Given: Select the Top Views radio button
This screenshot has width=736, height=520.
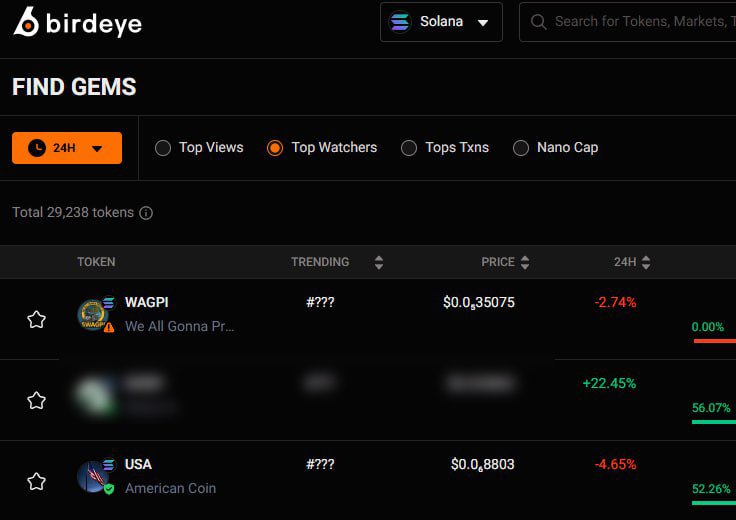Looking at the screenshot, I should tap(163, 148).
